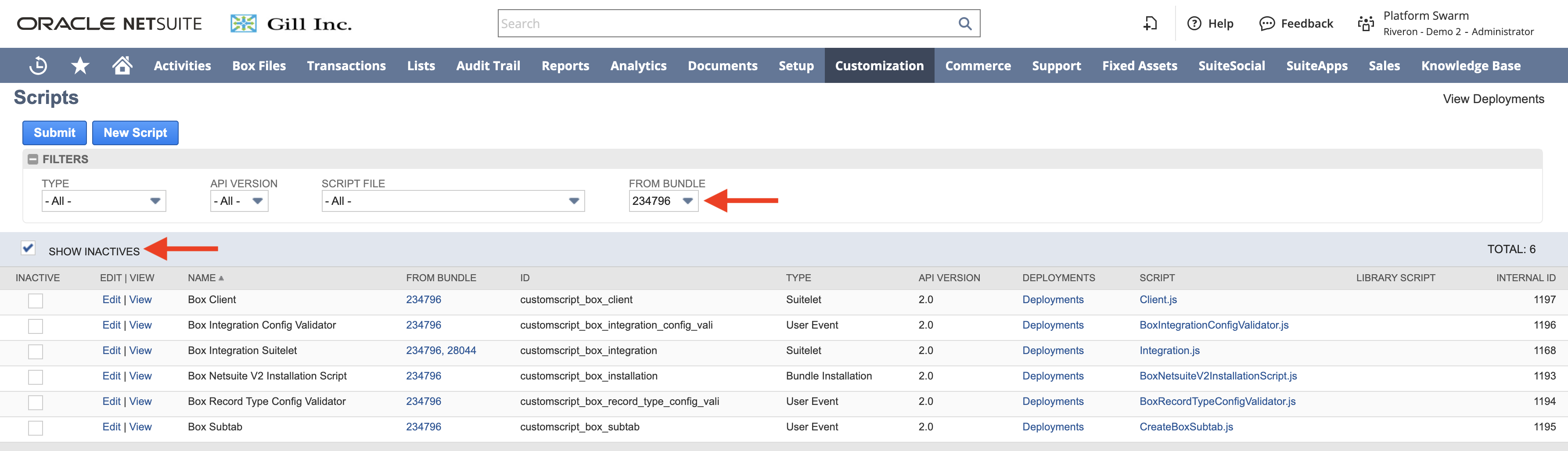The width and height of the screenshot is (1568, 451).
Task: Click the Oracle NetSuite logo
Action: click(110, 24)
